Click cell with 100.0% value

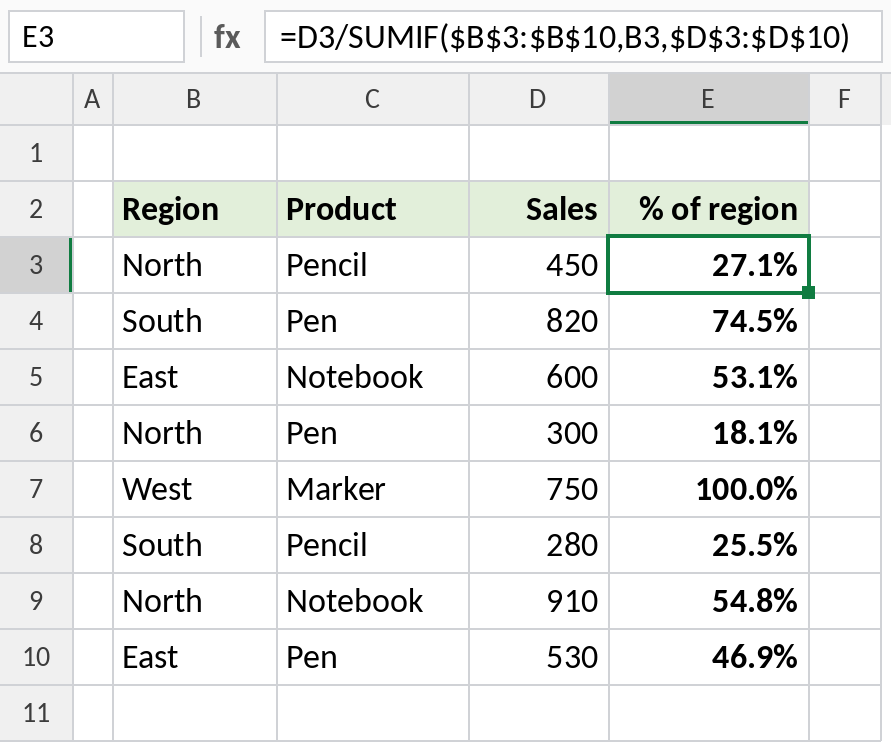coord(709,489)
